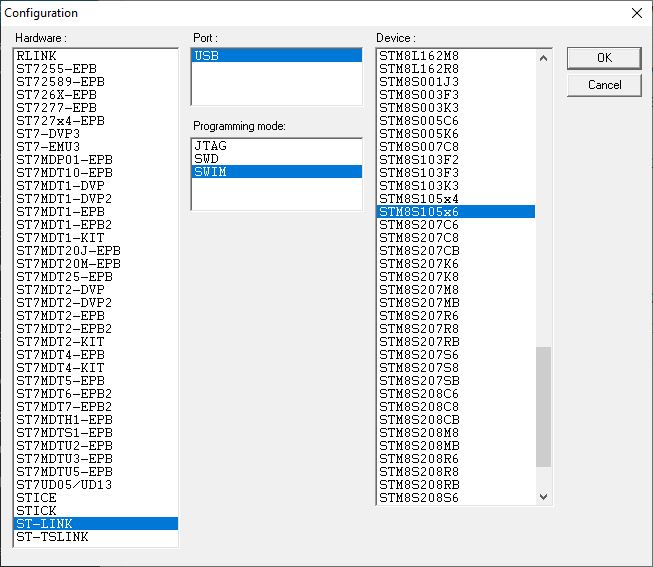Click the OK button
This screenshot has height=567, width=653.
click(x=603, y=58)
